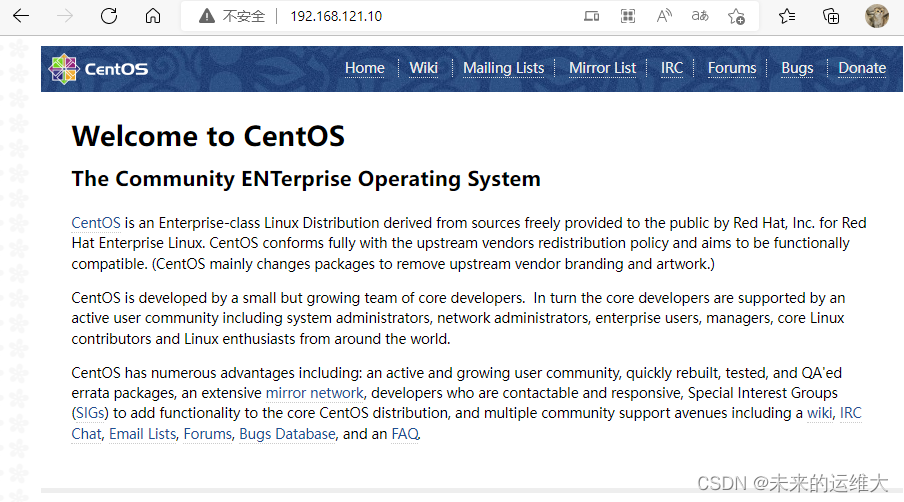Go back with the browser back arrow
The width and height of the screenshot is (904, 502).
pyautogui.click(x=21, y=16)
